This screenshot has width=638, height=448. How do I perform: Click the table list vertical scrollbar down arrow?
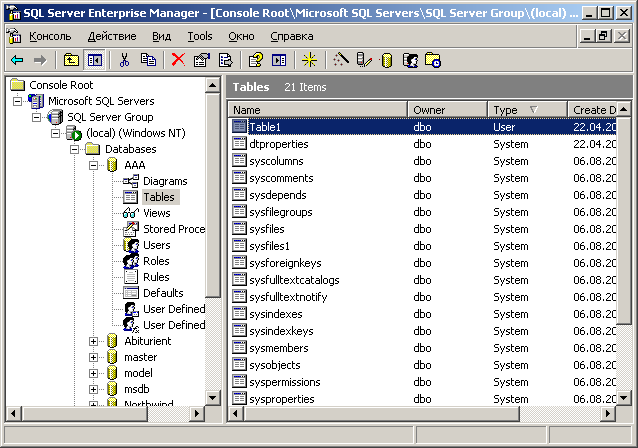pyautogui.click(x=624, y=399)
